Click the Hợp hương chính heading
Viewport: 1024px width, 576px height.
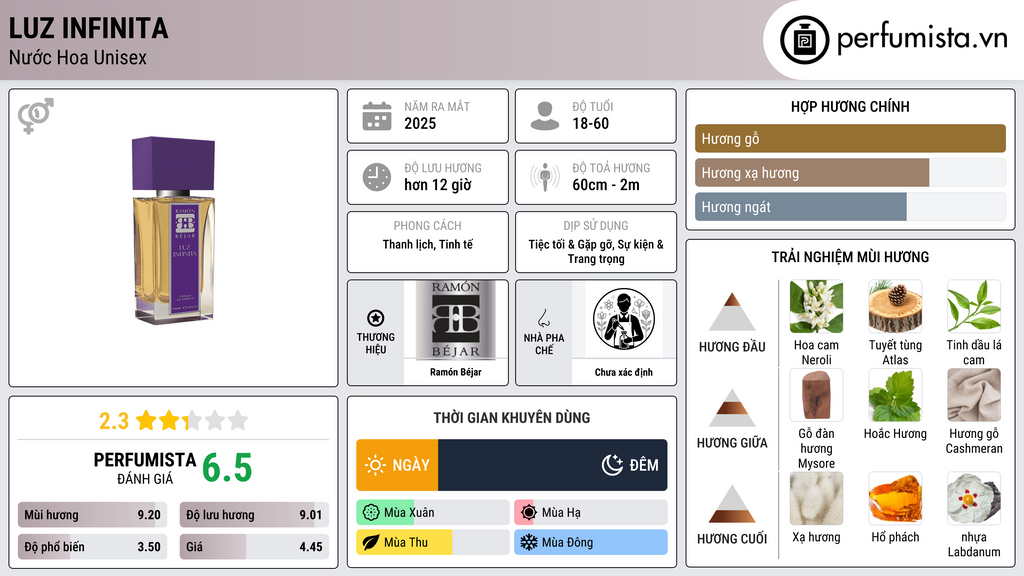click(850, 106)
